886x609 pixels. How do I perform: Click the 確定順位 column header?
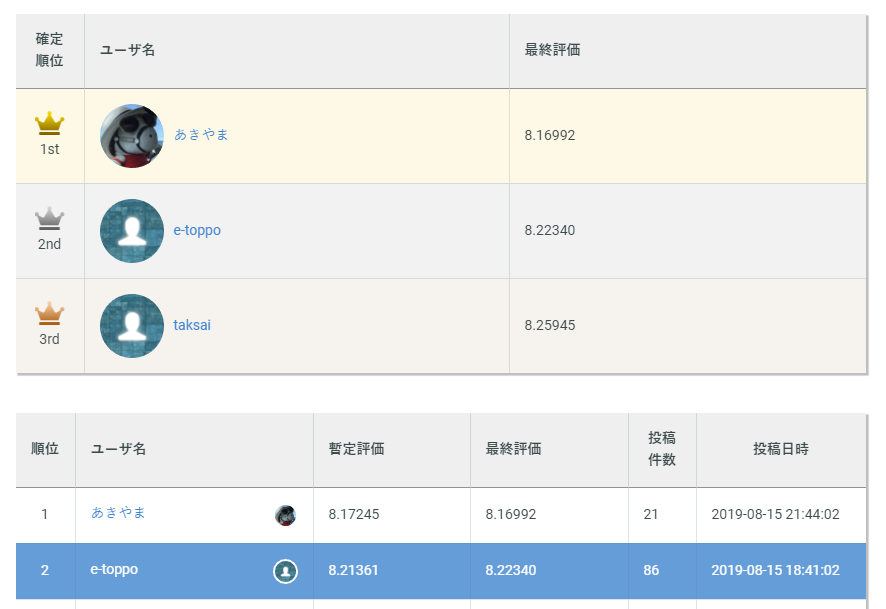pyautogui.click(x=50, y=50)
